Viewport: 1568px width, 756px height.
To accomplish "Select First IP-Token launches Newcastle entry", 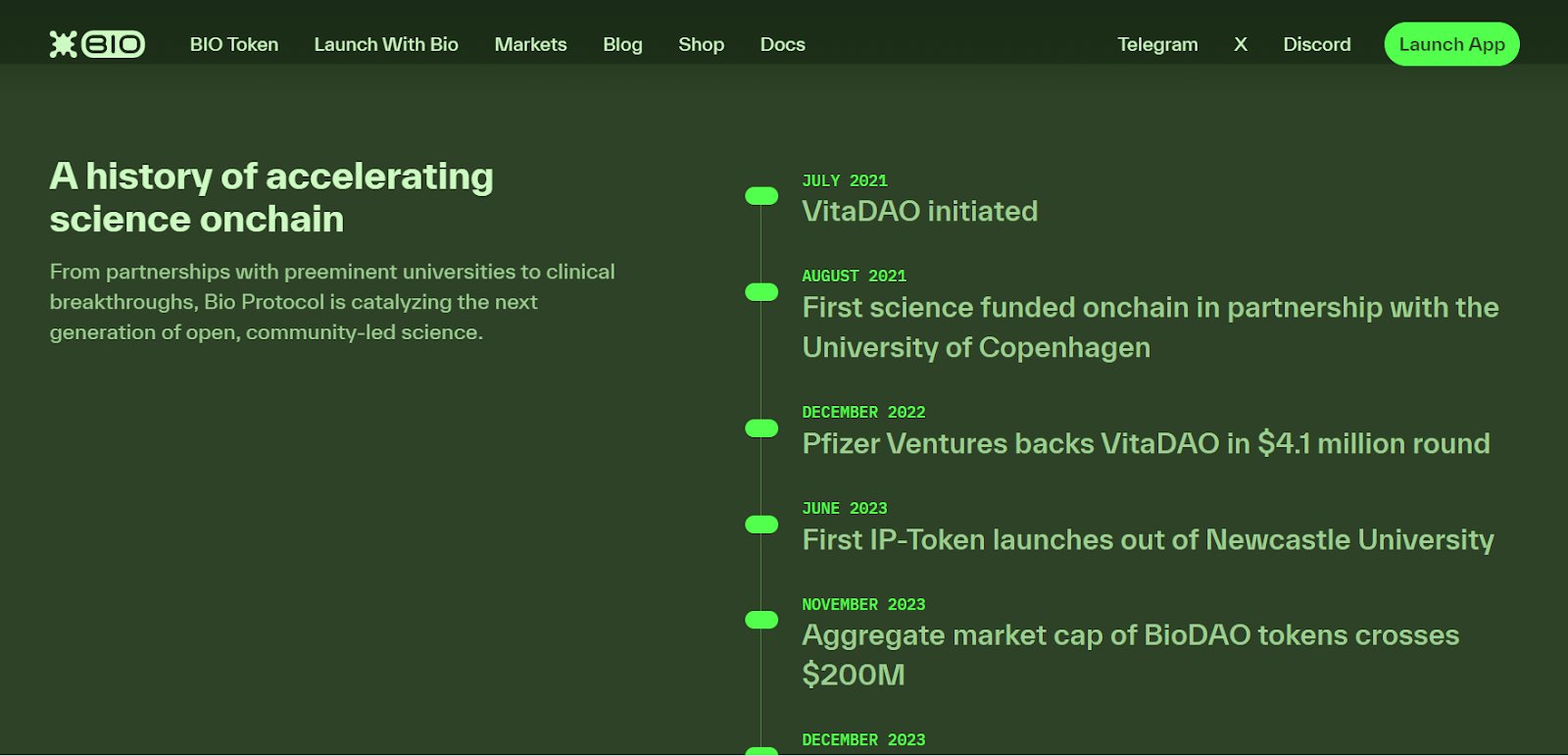I will click(x=1148, y=540).
